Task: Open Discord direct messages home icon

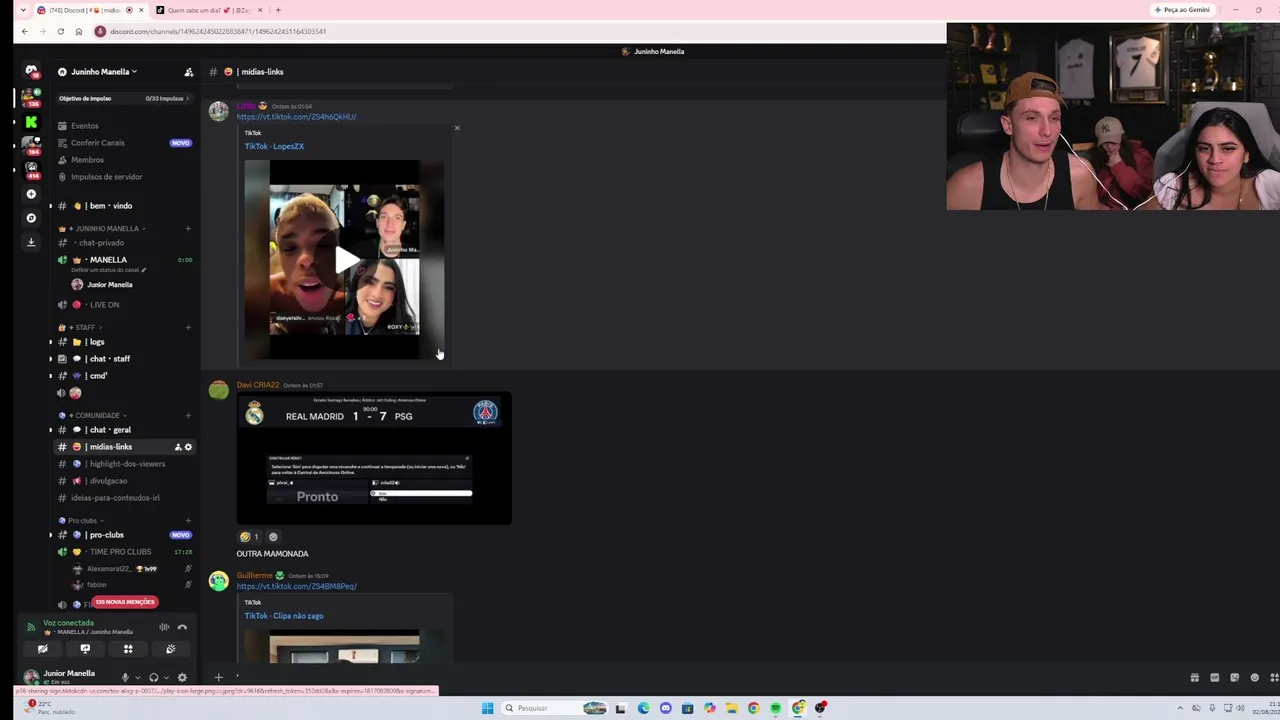Action: point(31,71)
